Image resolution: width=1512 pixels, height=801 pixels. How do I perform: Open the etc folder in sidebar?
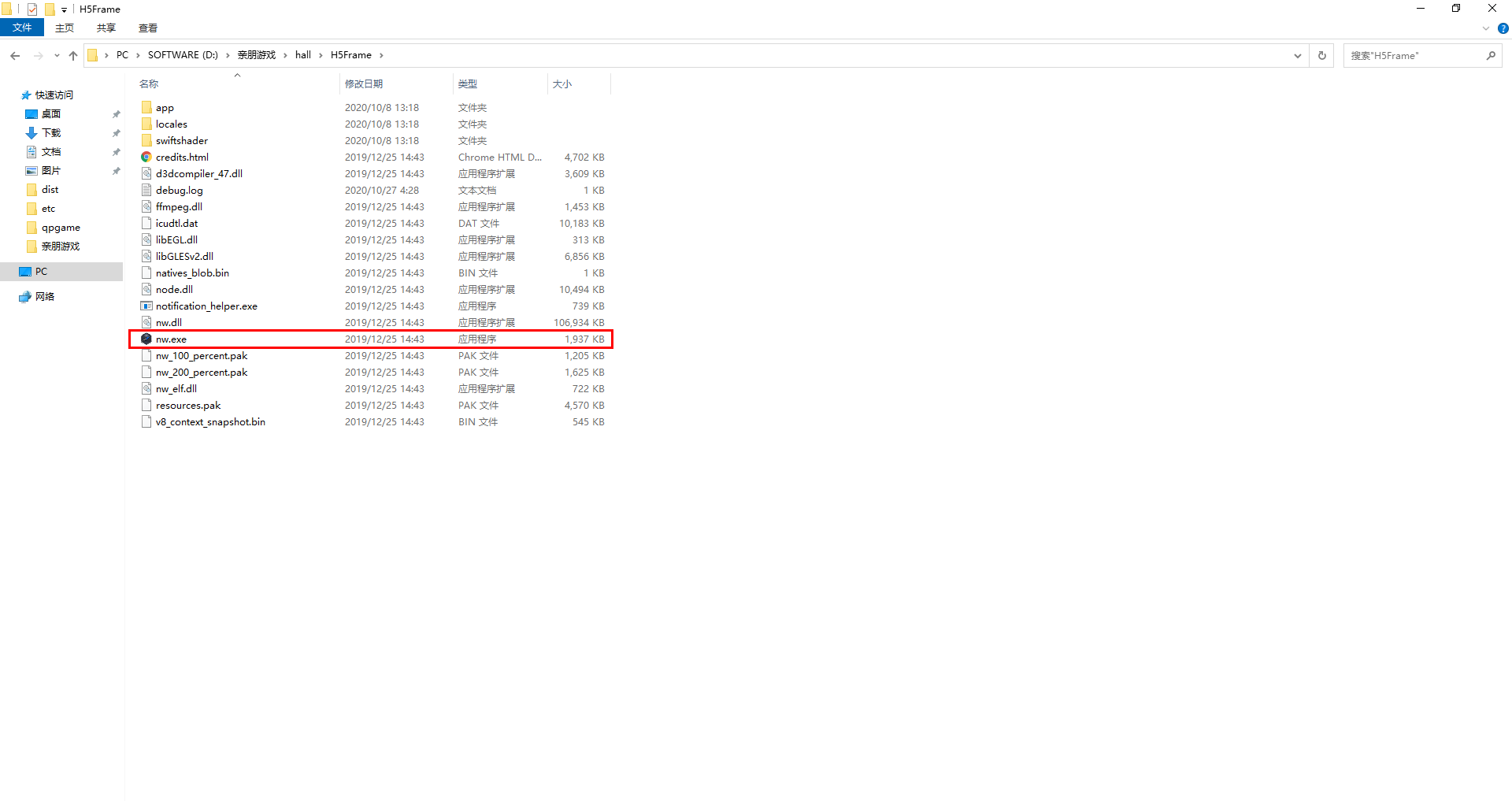click(x=41, y=208)
